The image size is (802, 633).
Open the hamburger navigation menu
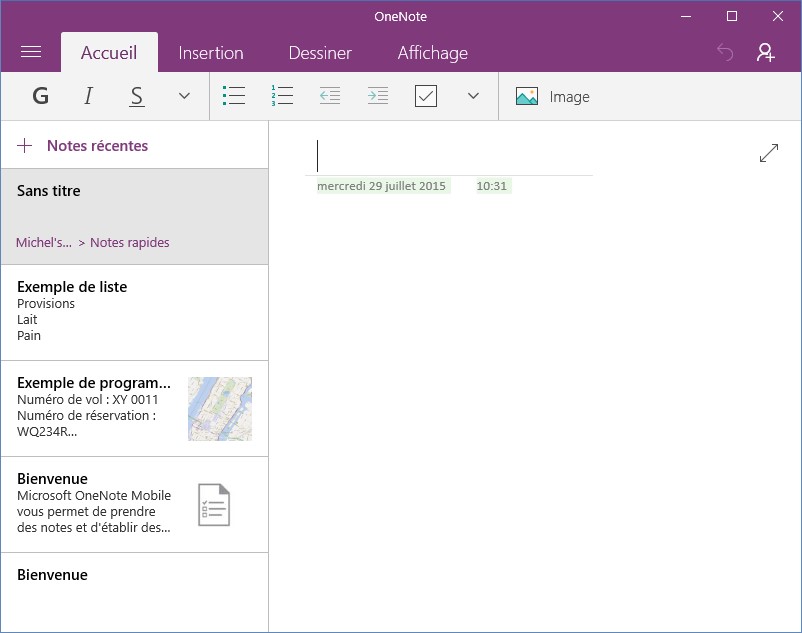point(31,52)
